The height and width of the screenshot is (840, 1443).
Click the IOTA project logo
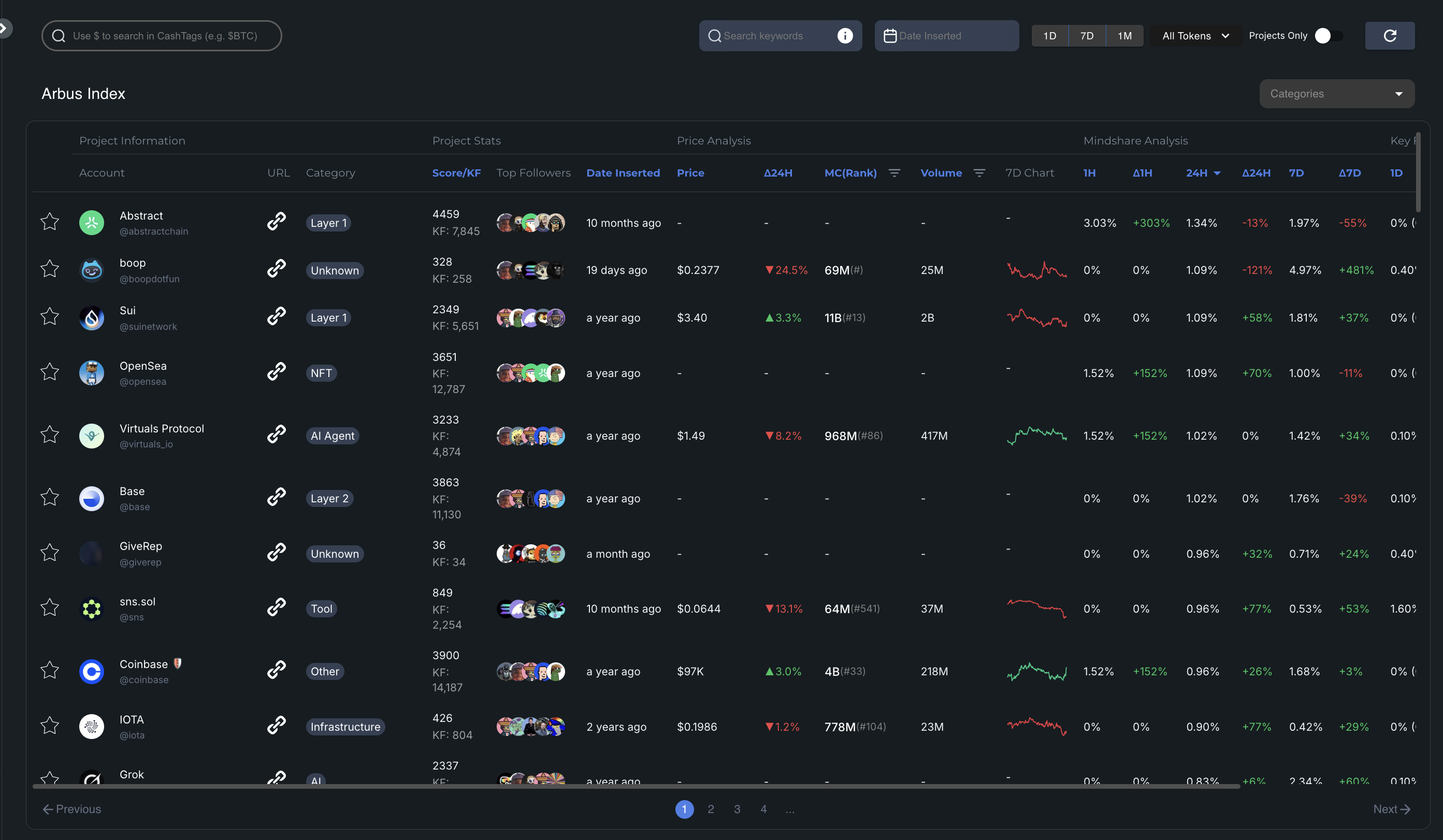coord(92,727)
